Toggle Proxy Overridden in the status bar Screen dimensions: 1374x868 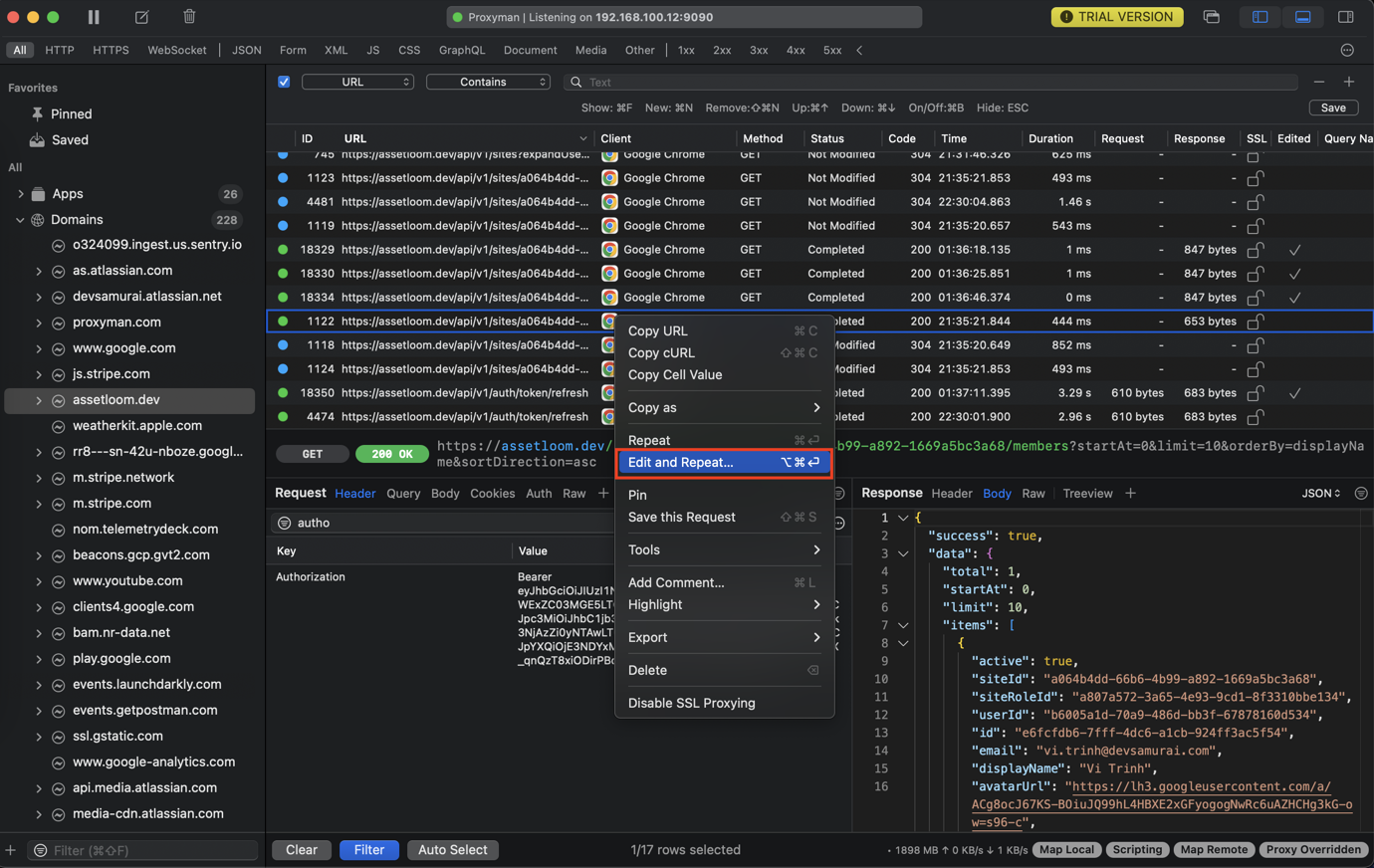[1313, 850]
